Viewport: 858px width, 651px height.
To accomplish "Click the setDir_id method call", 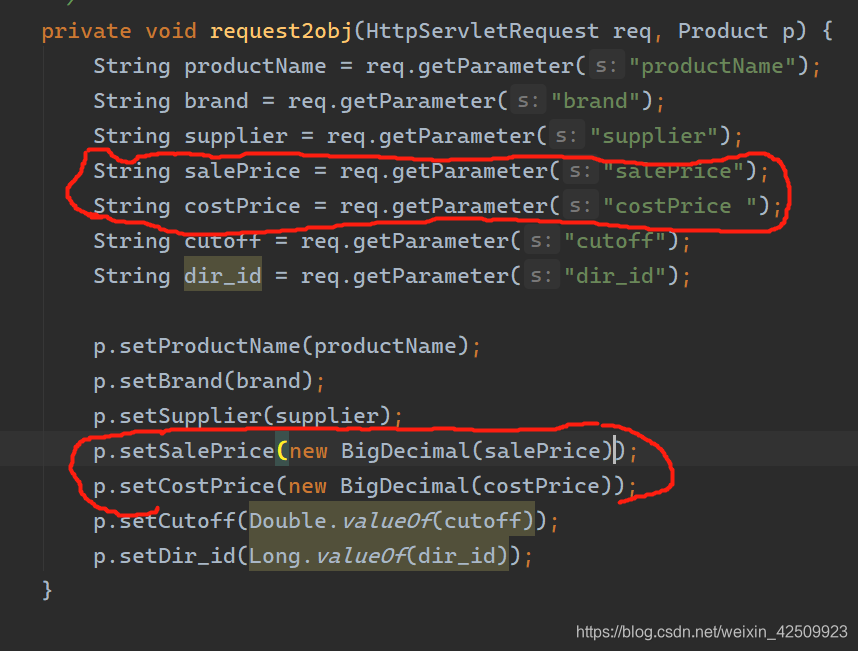I will (177, 556).
